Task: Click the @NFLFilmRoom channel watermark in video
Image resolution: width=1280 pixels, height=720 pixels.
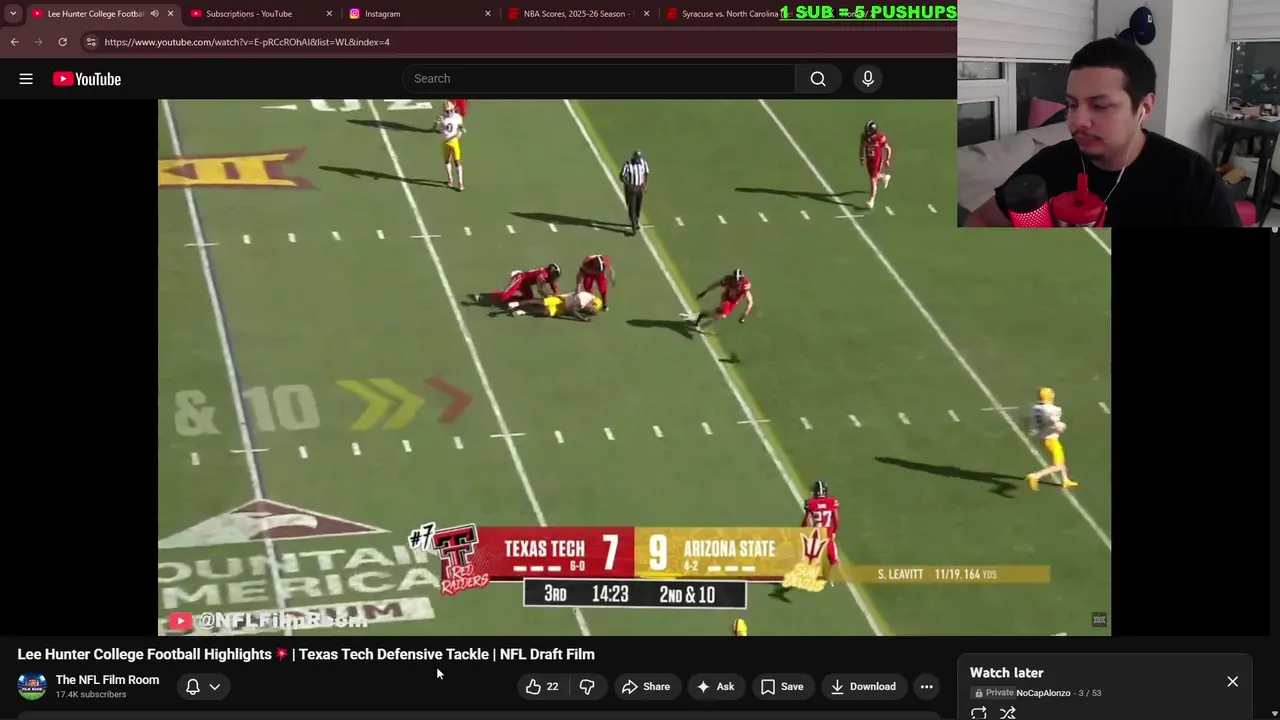Action: tap(268, 621)
